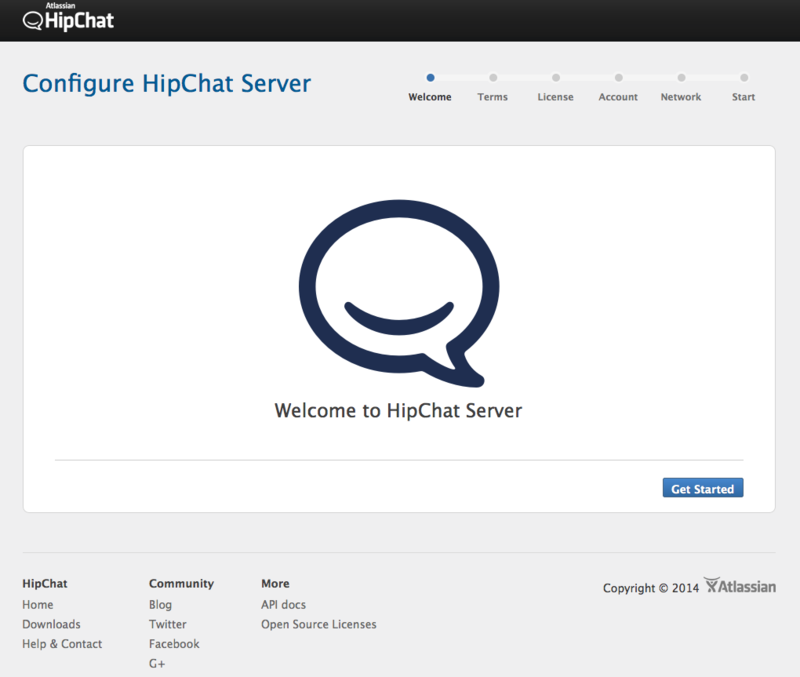Click the Welcome to HipChat Server text
Viewport: 800px width, 677px height.
point(398,411)
